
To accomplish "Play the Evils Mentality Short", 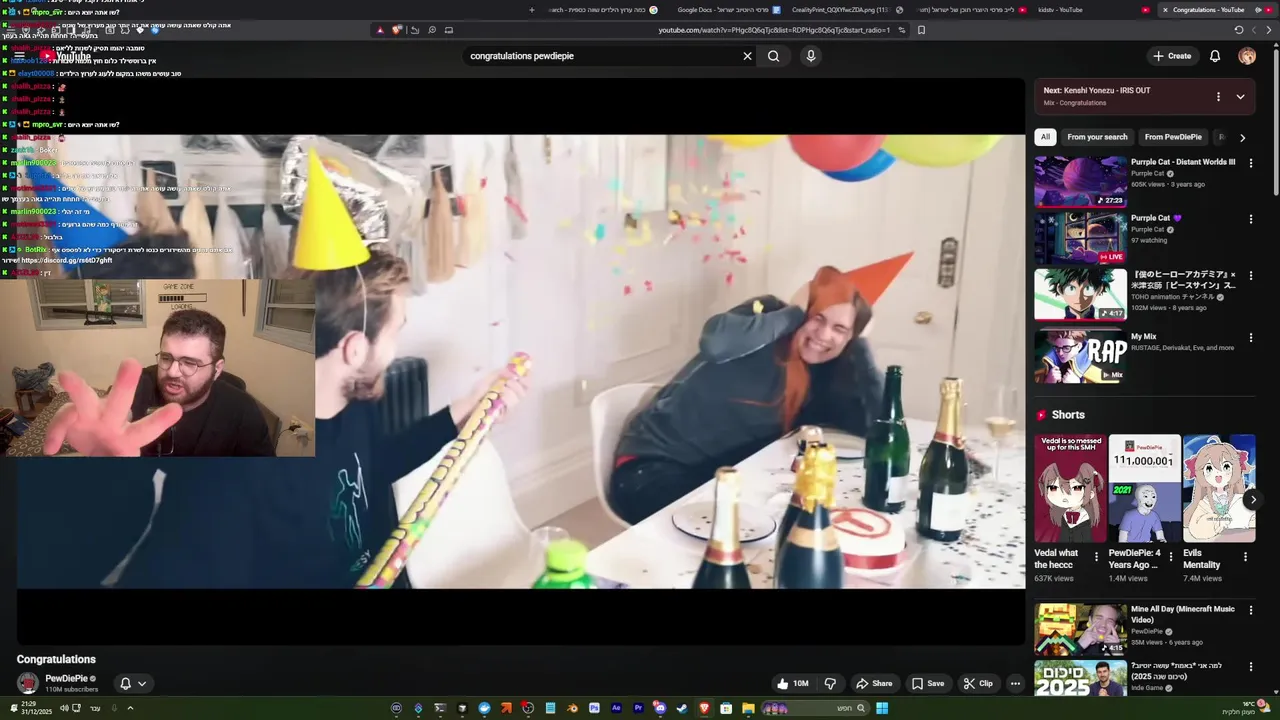I will pyautogui.click(x=1219, y=489).
